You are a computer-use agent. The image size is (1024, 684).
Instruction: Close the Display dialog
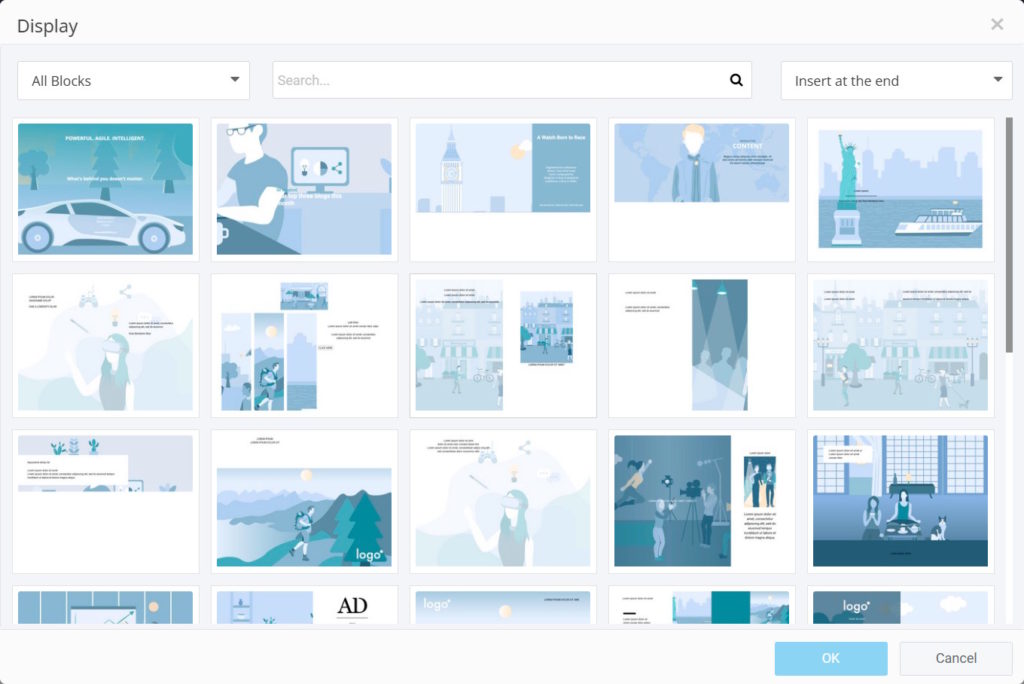coord(997,25)
